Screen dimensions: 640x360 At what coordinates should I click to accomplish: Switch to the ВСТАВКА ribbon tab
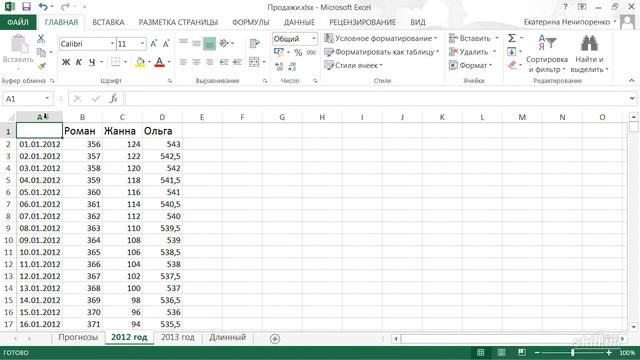(x=108, y=22)
